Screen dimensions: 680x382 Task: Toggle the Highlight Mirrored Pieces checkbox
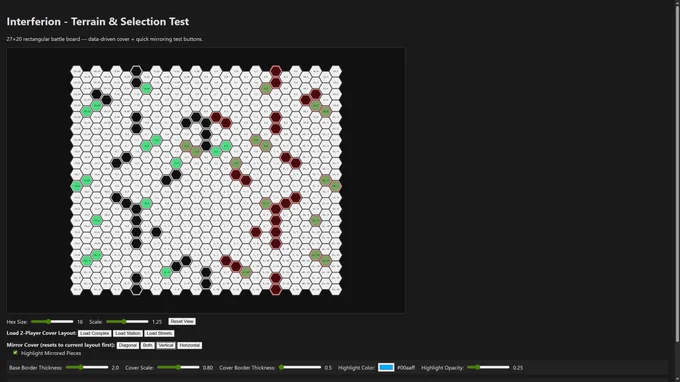[15, 353]
